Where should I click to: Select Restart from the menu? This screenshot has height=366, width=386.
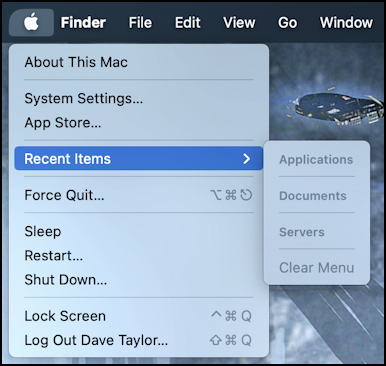(x=139, y=256)
